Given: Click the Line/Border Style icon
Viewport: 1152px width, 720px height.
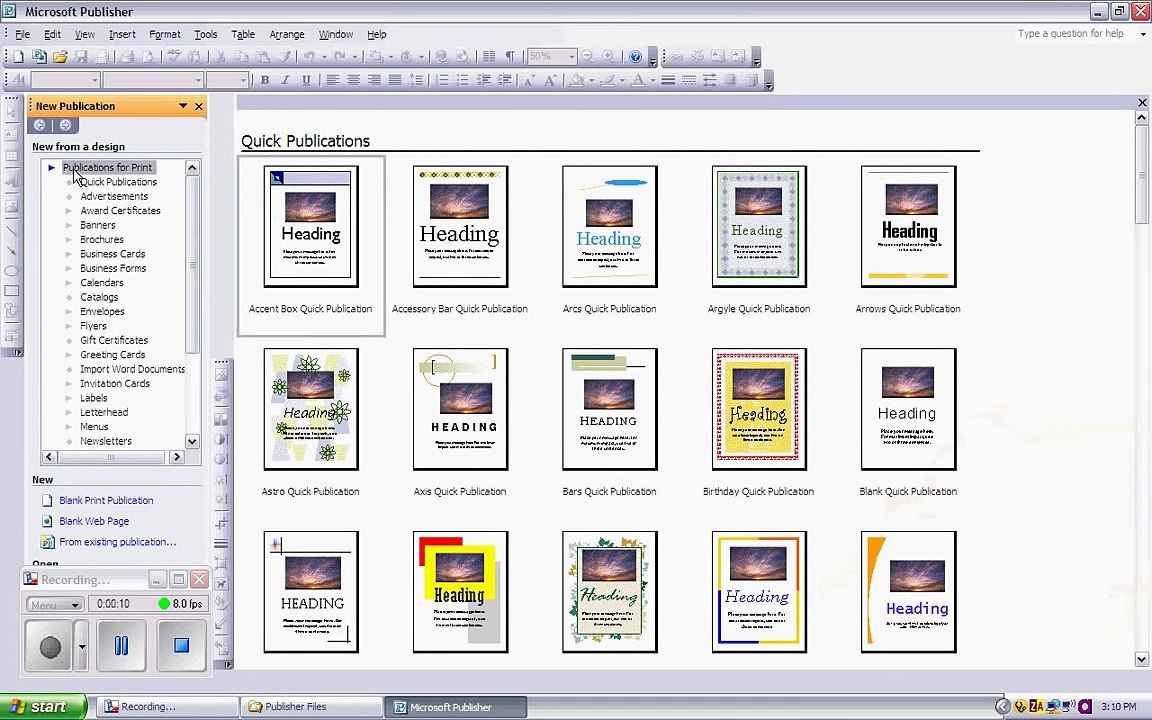Looking at the screenshot, I should point(668,80).
